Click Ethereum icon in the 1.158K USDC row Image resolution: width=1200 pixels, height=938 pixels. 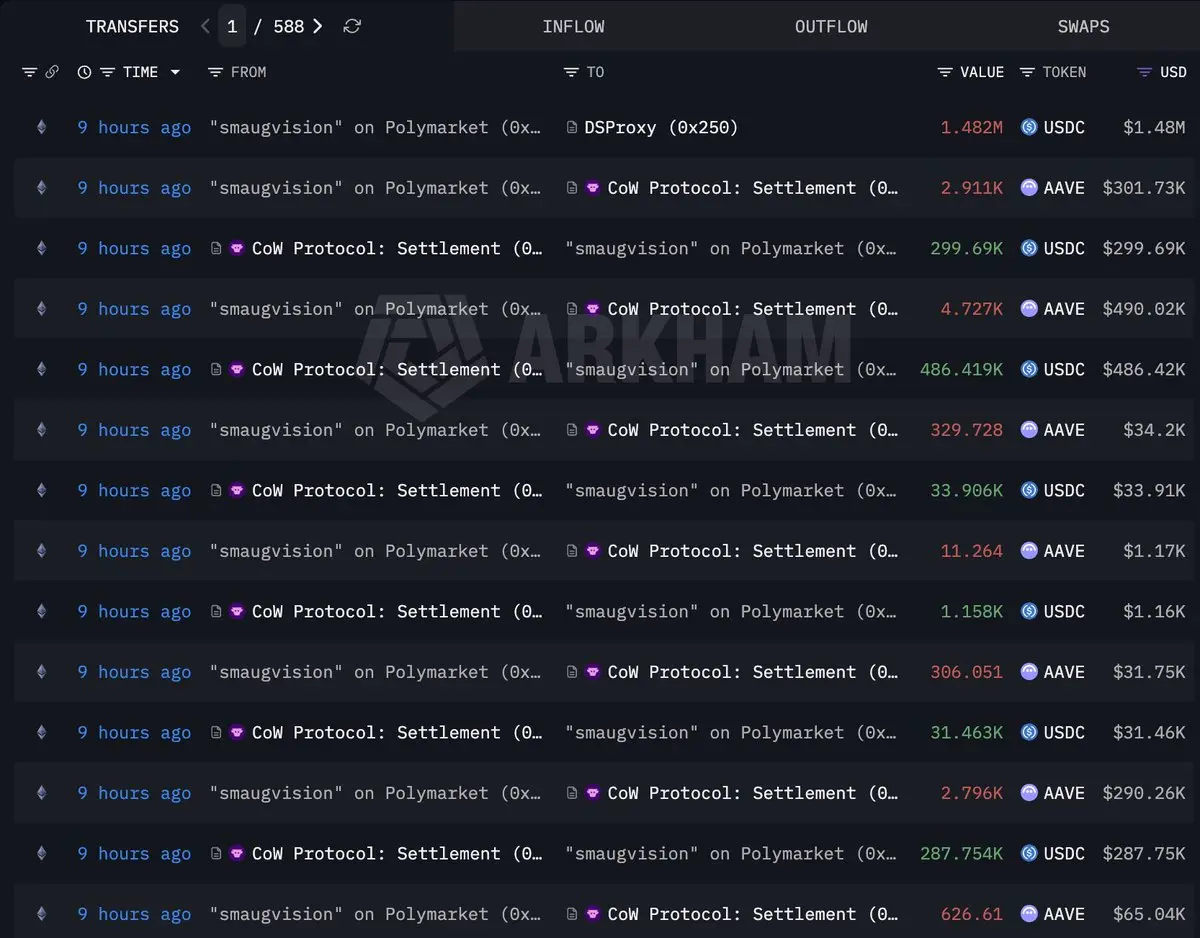[41, 611]
